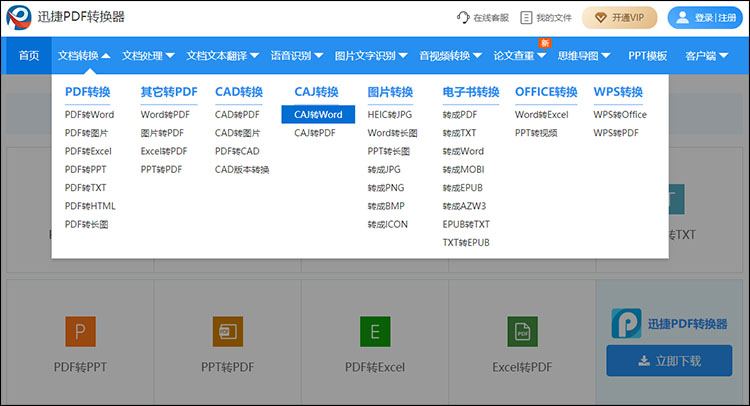The image size is (750, 406).
Task: Select ebook 转成TXT entry
Action: tap(459, 133)
